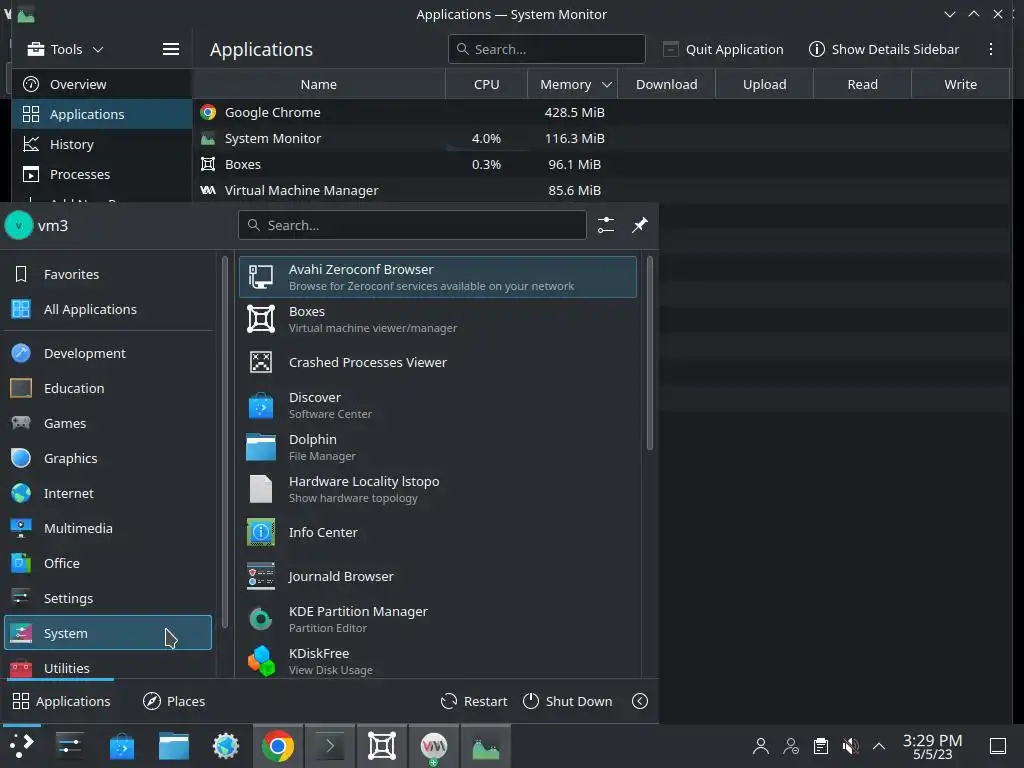
Task: Select Google Chrome row in table
Action: (601, 112)
